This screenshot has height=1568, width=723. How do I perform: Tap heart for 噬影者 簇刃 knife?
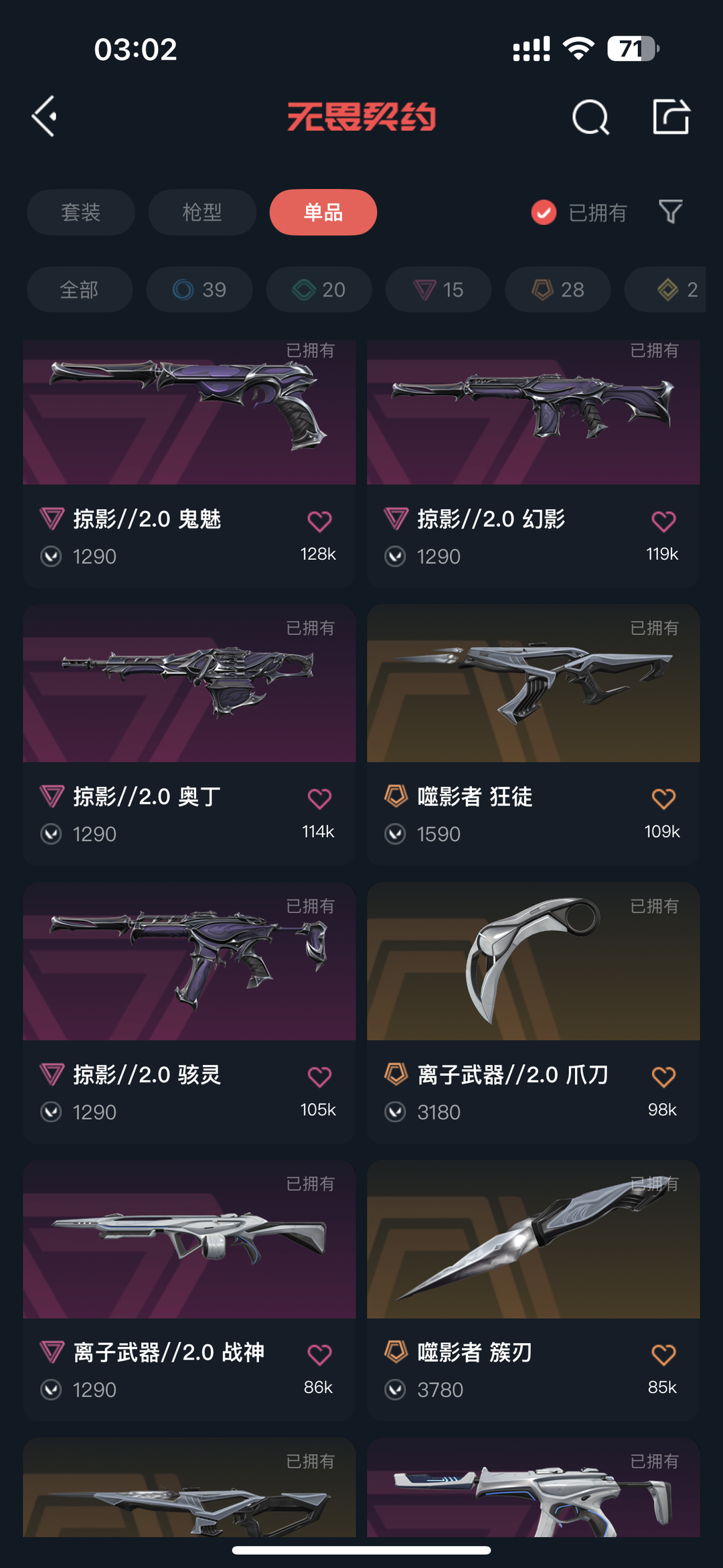click(663, 1355)
